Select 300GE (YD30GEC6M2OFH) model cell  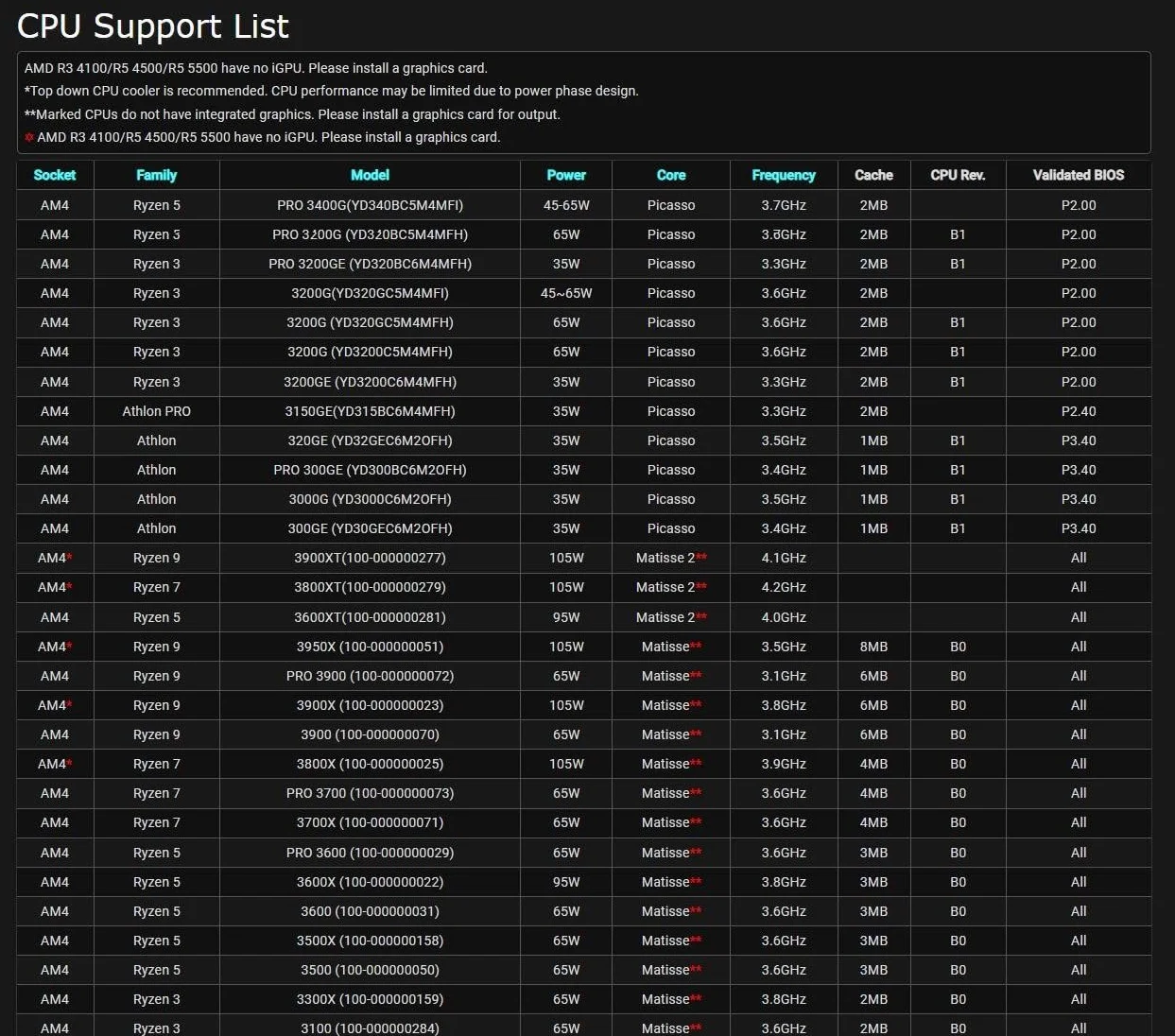click(370, 528)
